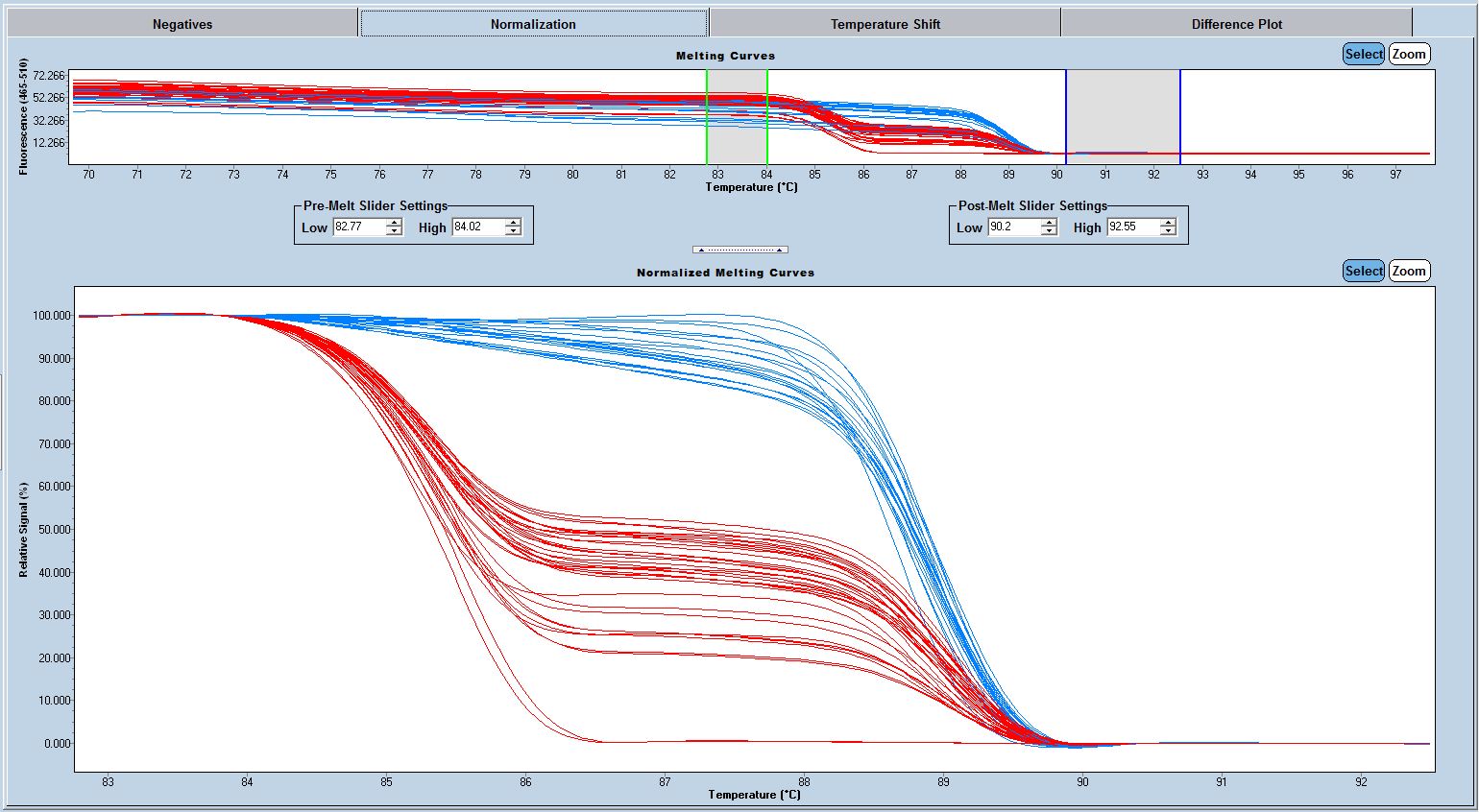The width and height of the screenshot is (1479, 812).
Task: Click the Post-Melt Low input field
Action: pos(1013,227)
